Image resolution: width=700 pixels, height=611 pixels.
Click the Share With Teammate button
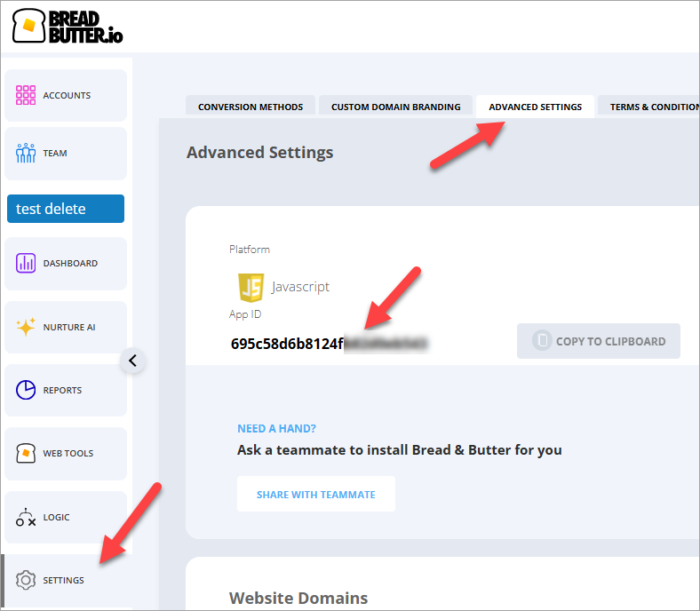(316, 494)
